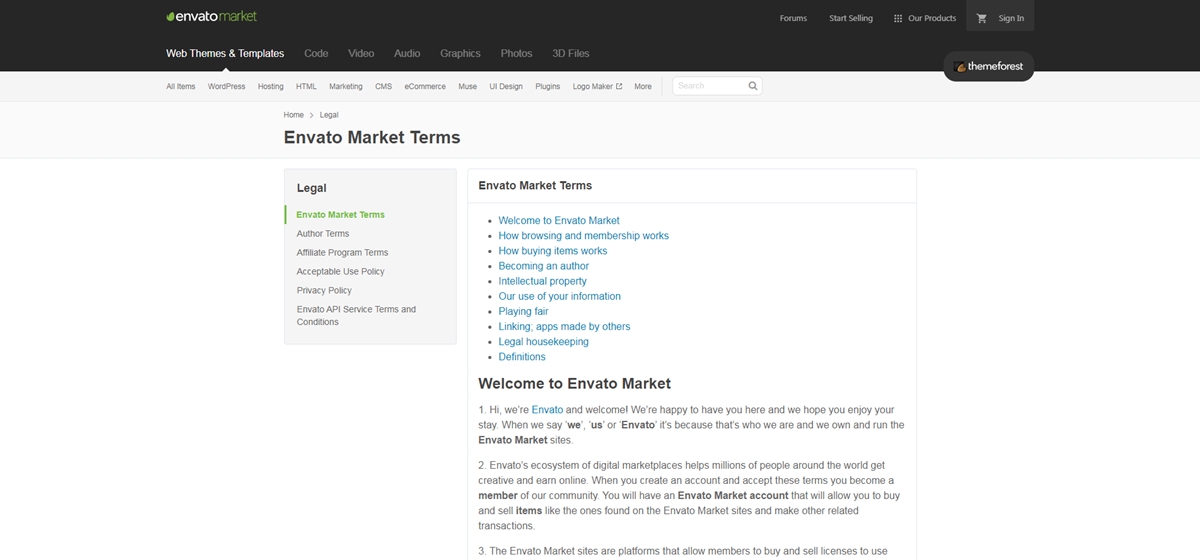Switch to the Code category
Screen dimensions: 1200x560
point(316,53)
